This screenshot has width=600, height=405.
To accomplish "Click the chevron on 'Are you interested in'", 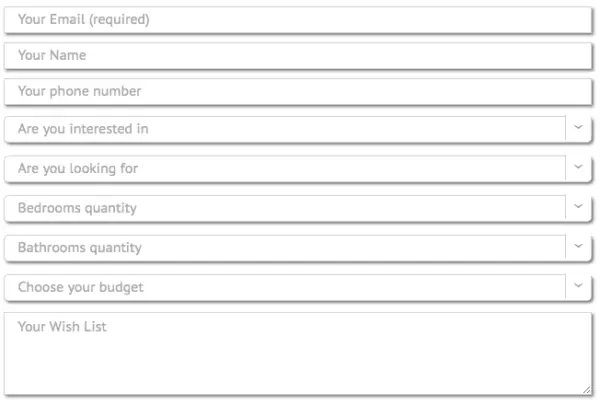I will [x=580, y=129].
